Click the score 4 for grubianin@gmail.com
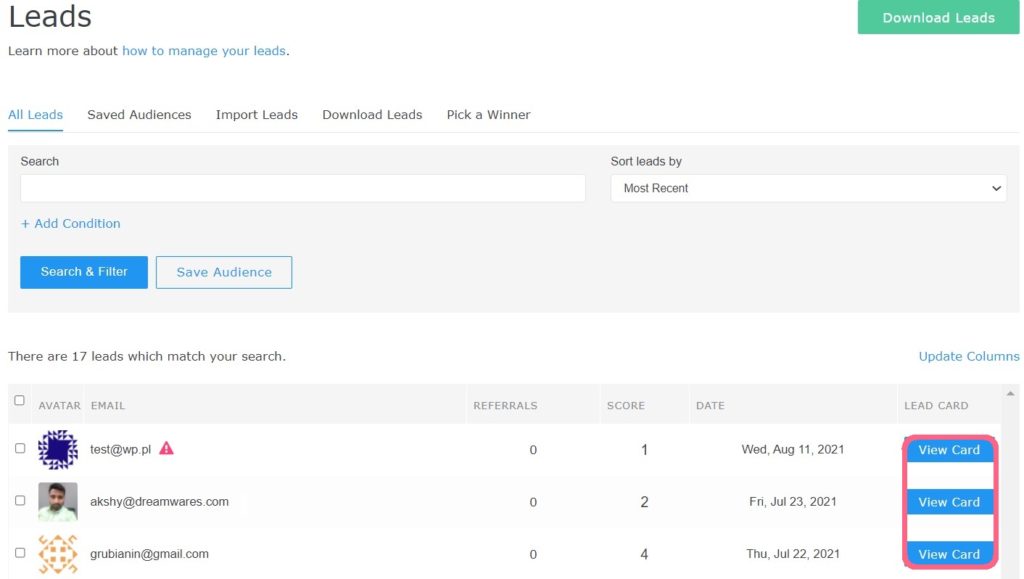This screenshot has height=579, width=1024. click(644, 554)
